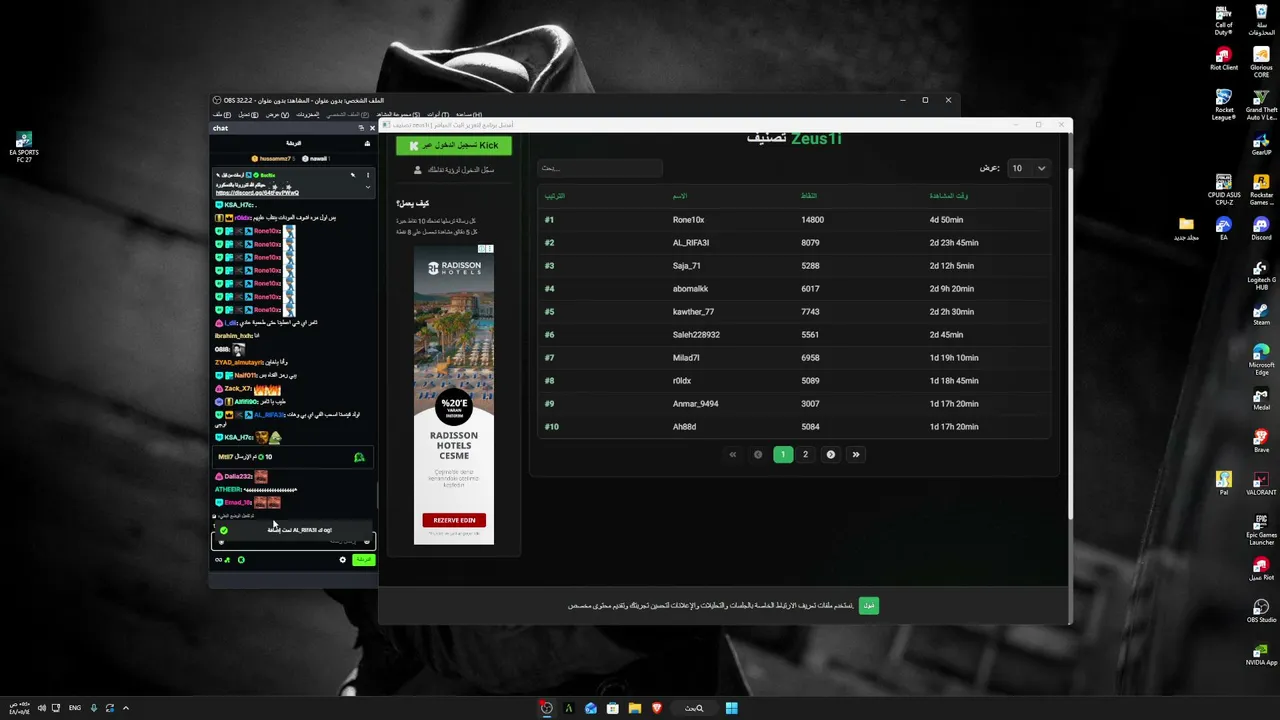Switch the ENG language indicator in taskbar

pyautogui.click(x=75, y=708)
